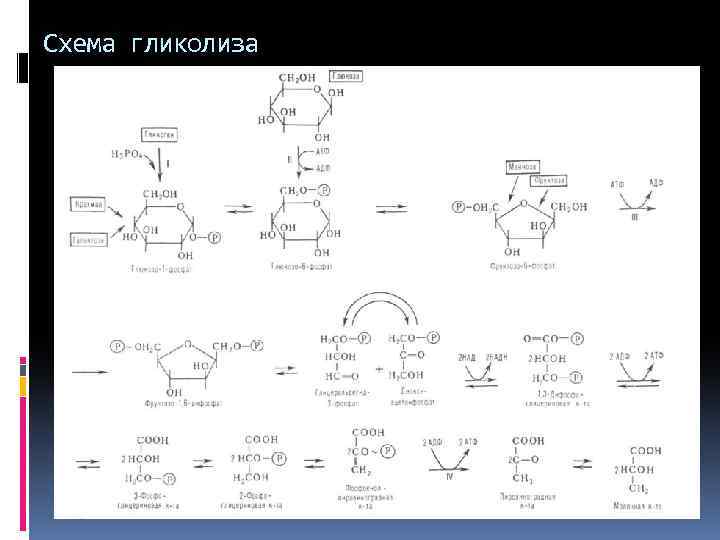Click the "Глюкозо-6-фосфат" caption

(x=301, y=266)
